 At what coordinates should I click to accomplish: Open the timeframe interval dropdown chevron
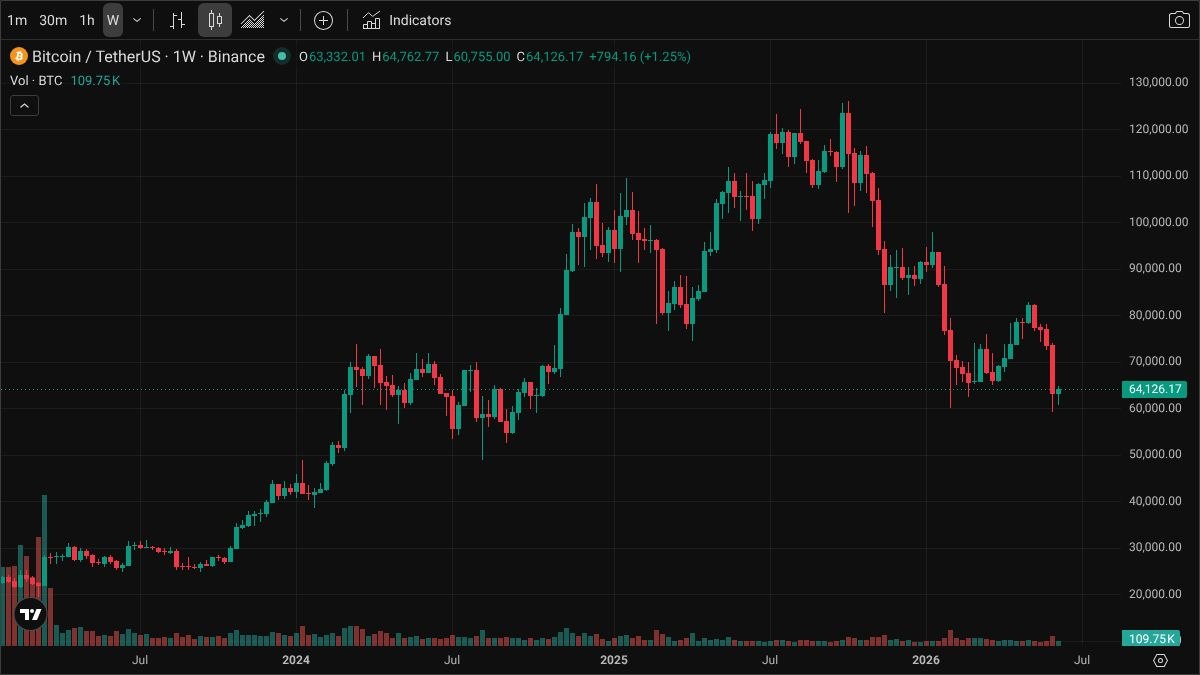point(137,20)
